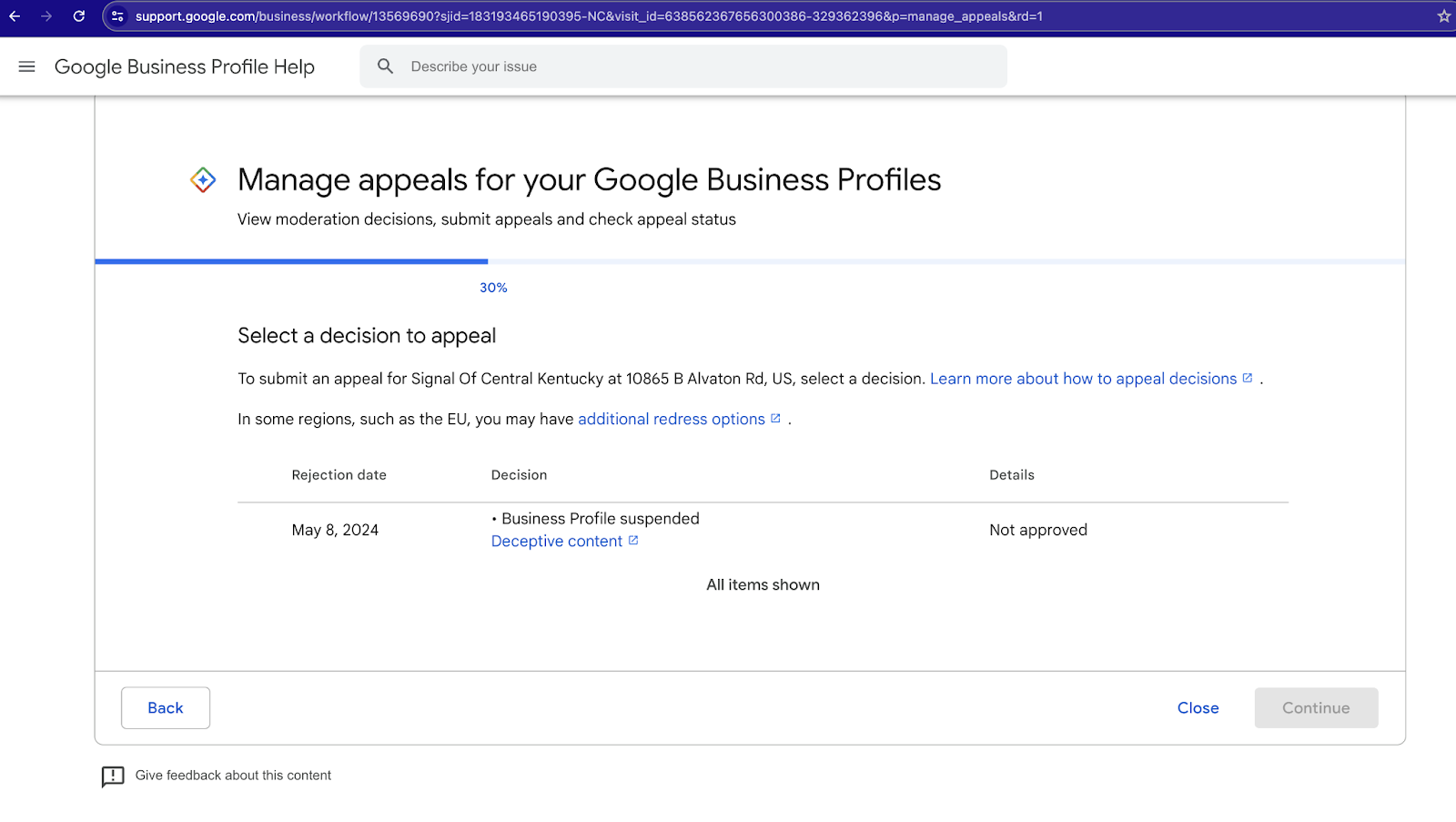Open Learn more about how to appeal decisions

point(1083,379)
